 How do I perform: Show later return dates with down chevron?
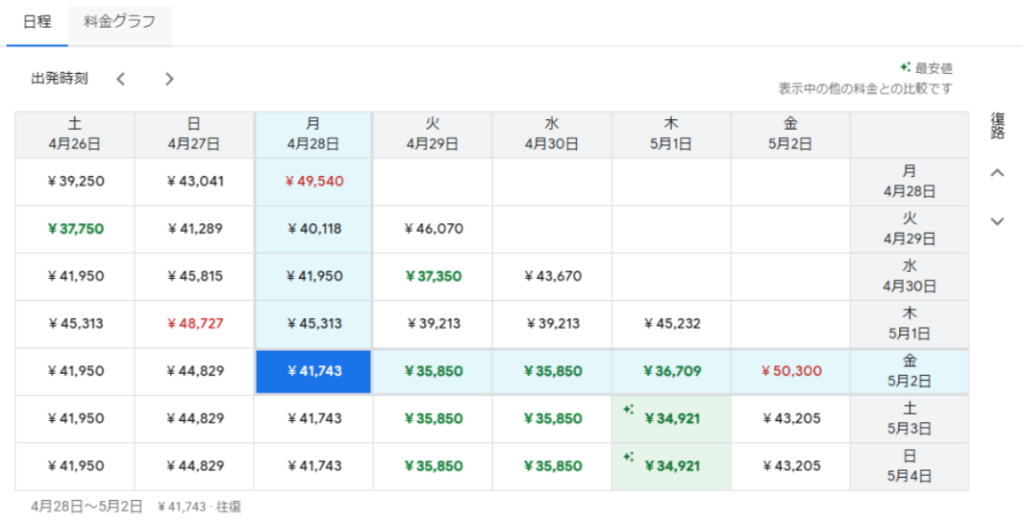tap(997, 221)
